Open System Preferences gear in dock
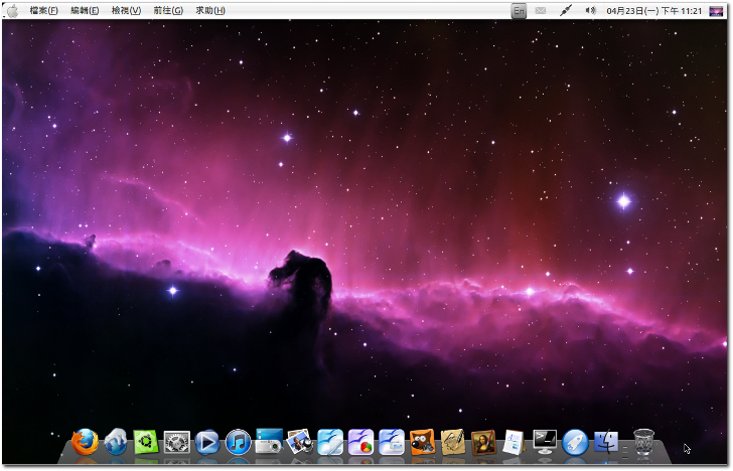Screen dimensions: 733x471 point(177,442)
